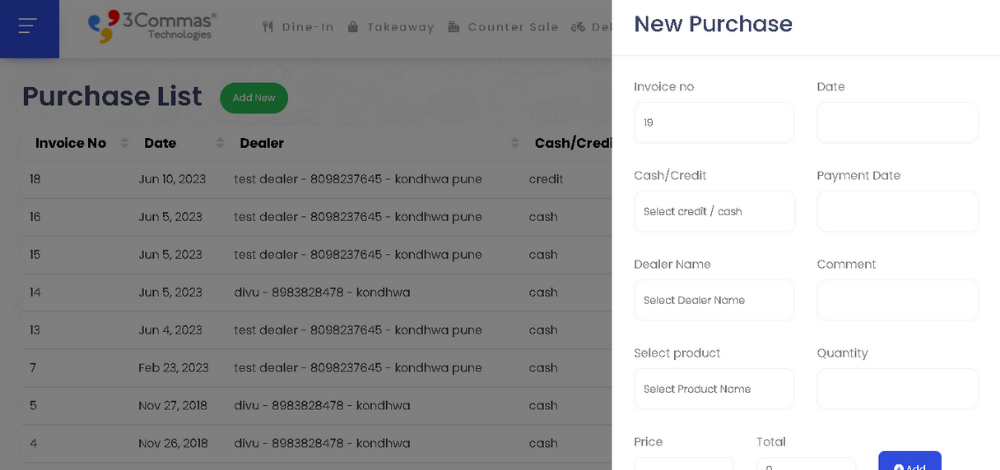Click the Dine-In fork and knife icon
This screenshot has width=1000, height=470.
point(268,27)
